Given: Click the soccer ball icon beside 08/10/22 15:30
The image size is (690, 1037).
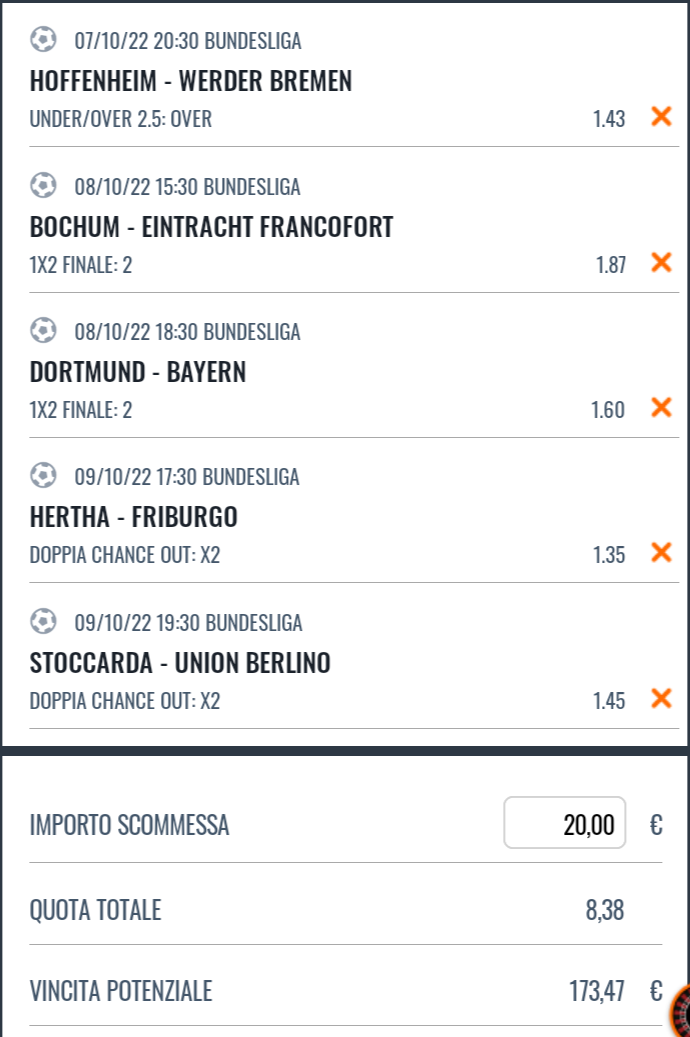Looking at the screenshot, I should click(44, 185).
